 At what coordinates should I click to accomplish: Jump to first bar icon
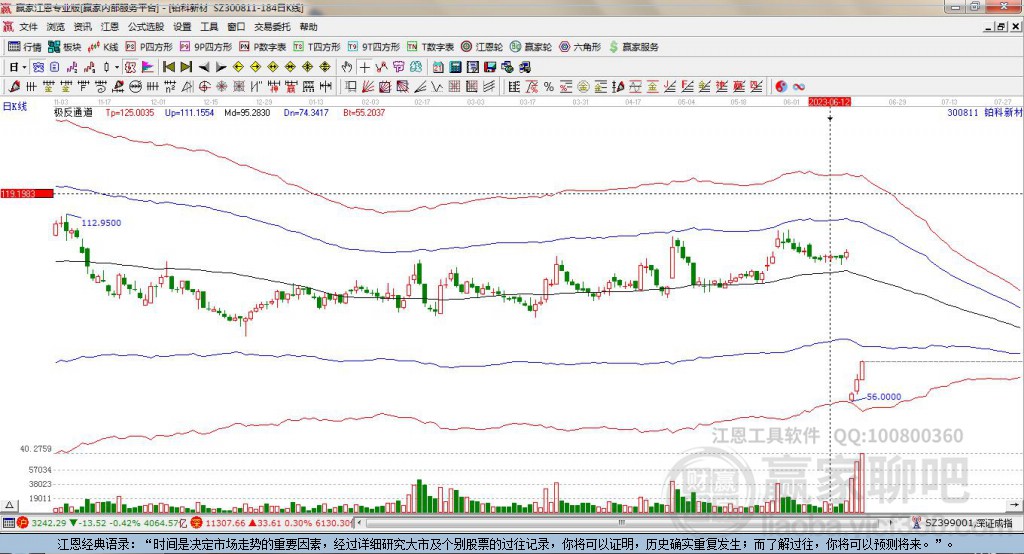pos(168,67)
